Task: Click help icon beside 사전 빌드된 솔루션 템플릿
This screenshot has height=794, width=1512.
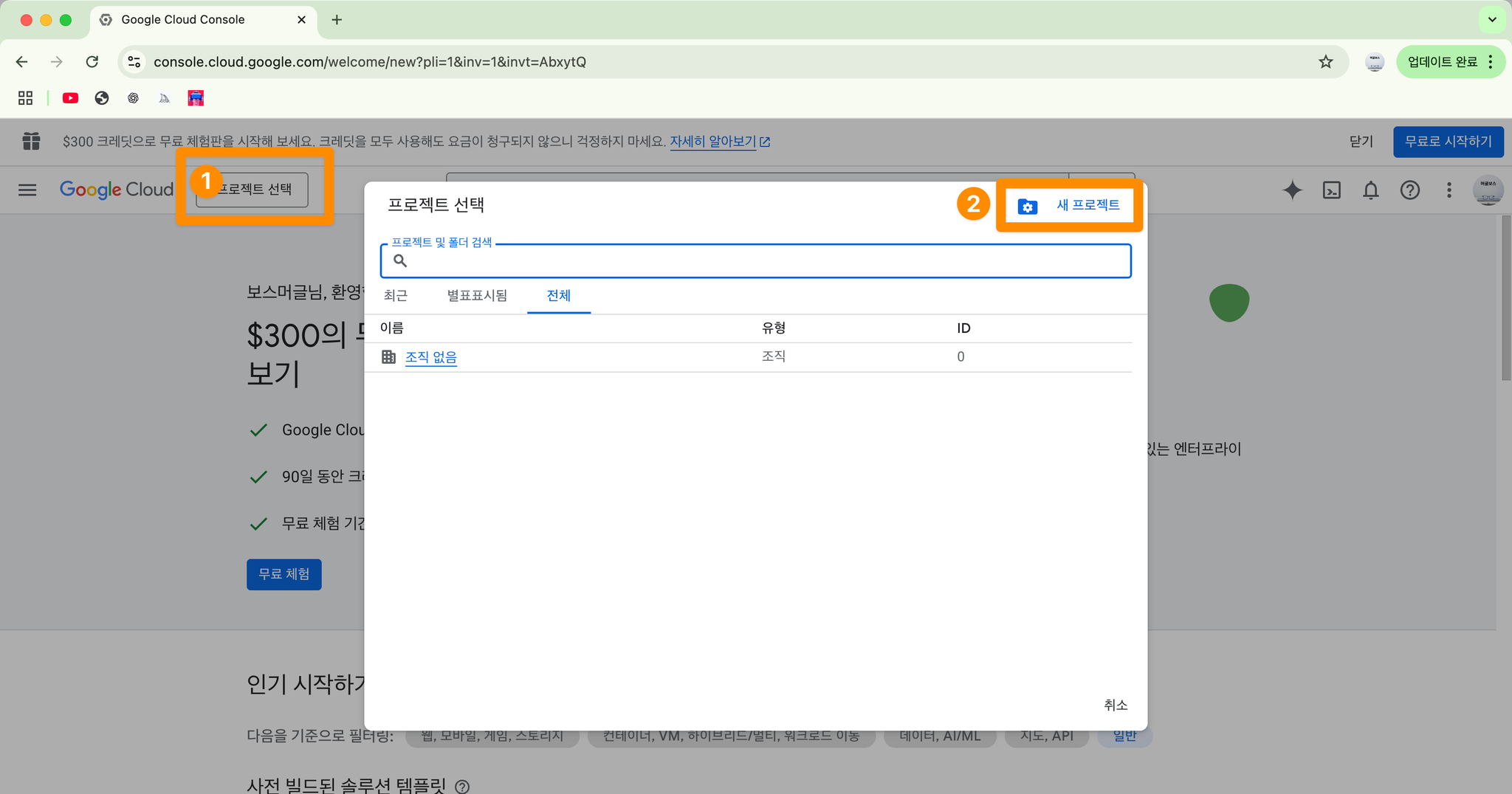Action: tap(462, 787)
